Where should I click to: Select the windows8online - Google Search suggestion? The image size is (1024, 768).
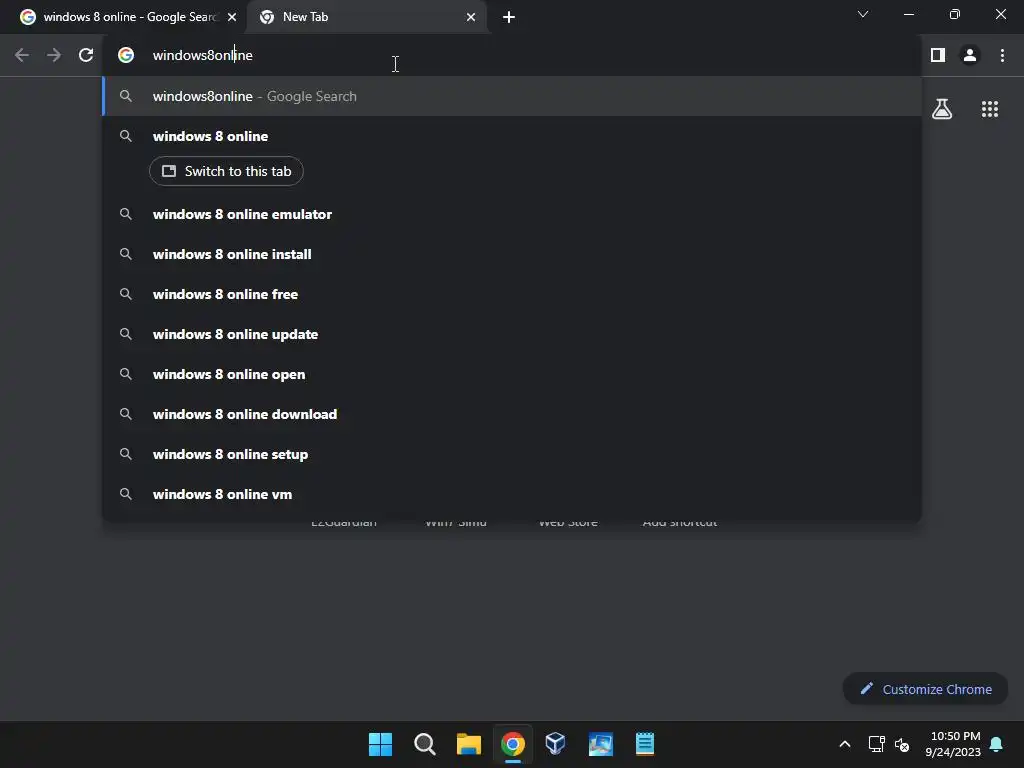pyautogui.click(x=513, y=96)
